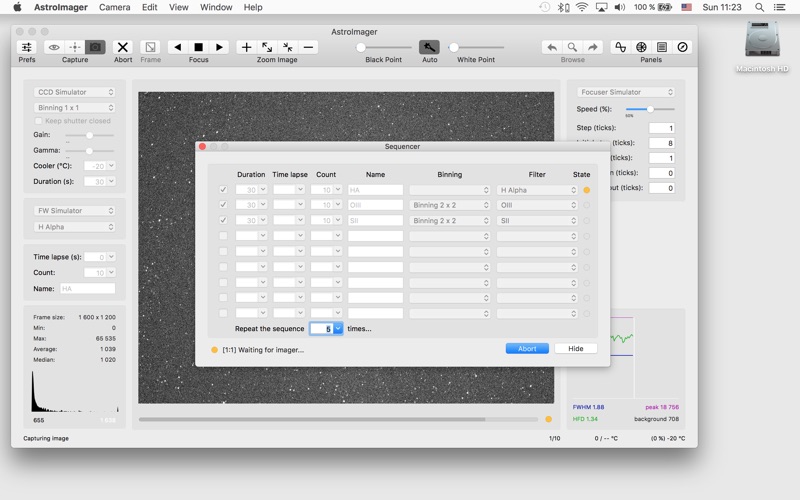Open the list panel icon
Viewport: 800px width, 500px height.
(662, 47)
